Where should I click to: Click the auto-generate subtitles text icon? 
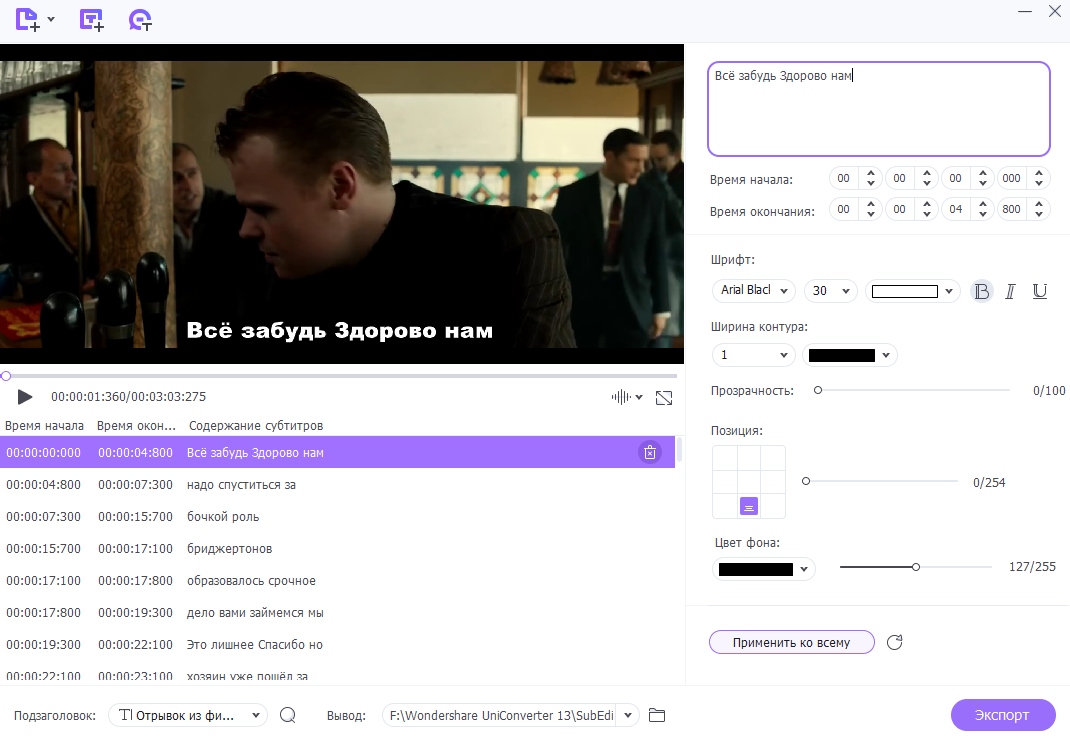[x=140, y=20]
